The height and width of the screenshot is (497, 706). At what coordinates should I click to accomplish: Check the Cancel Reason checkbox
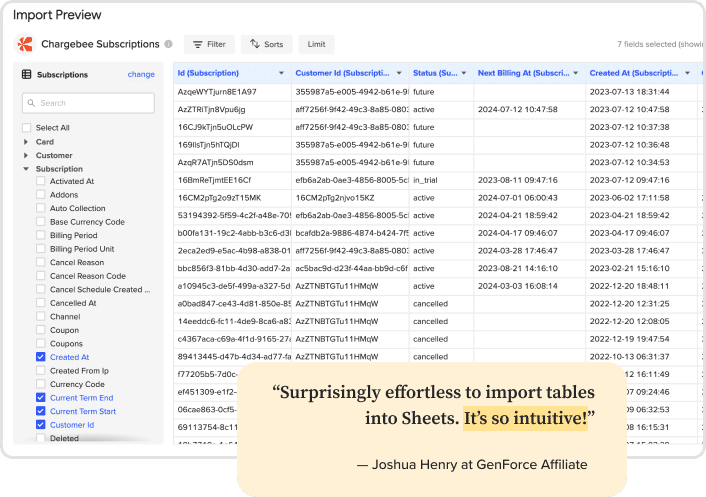coord(41,262)
